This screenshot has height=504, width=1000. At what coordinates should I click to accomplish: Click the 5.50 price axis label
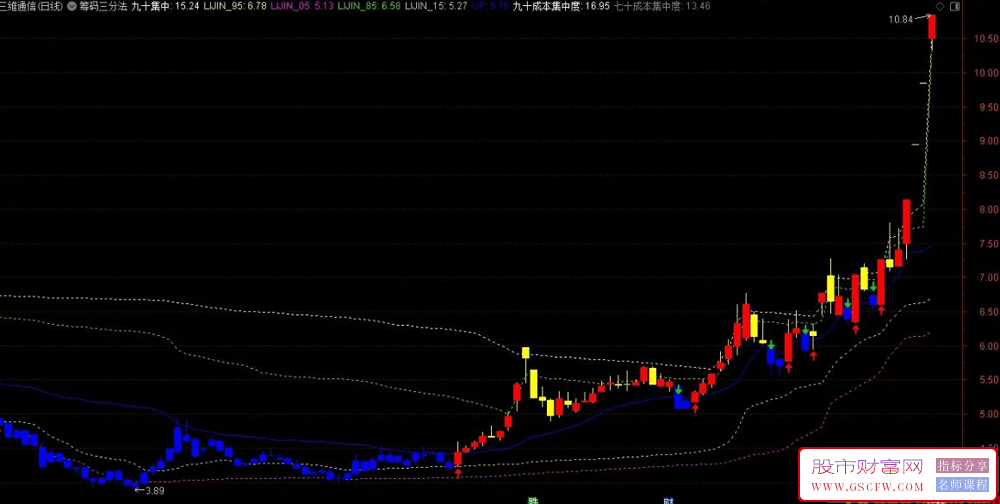click(987, 380)
